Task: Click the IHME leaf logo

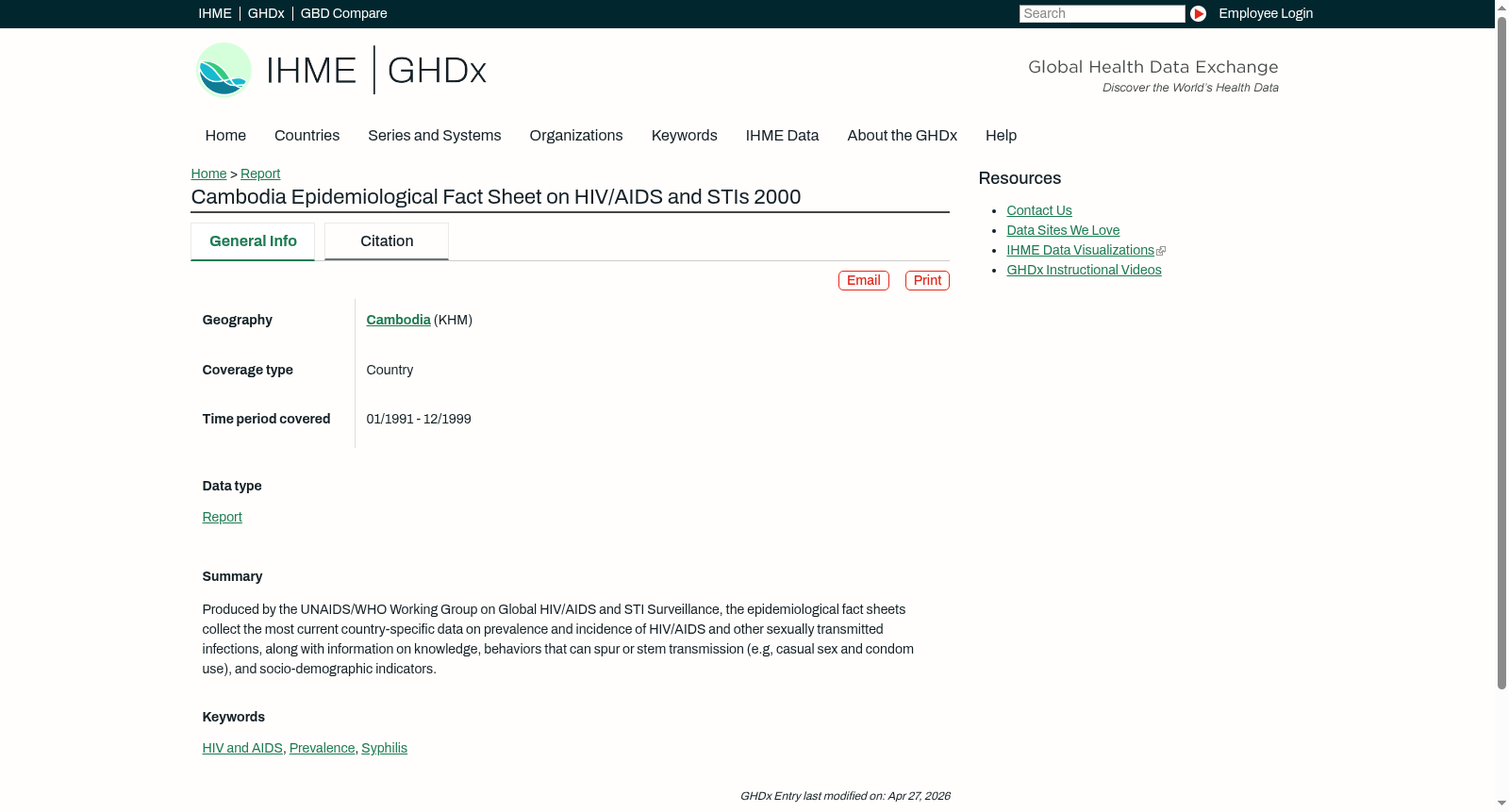Action: point(224,70)
